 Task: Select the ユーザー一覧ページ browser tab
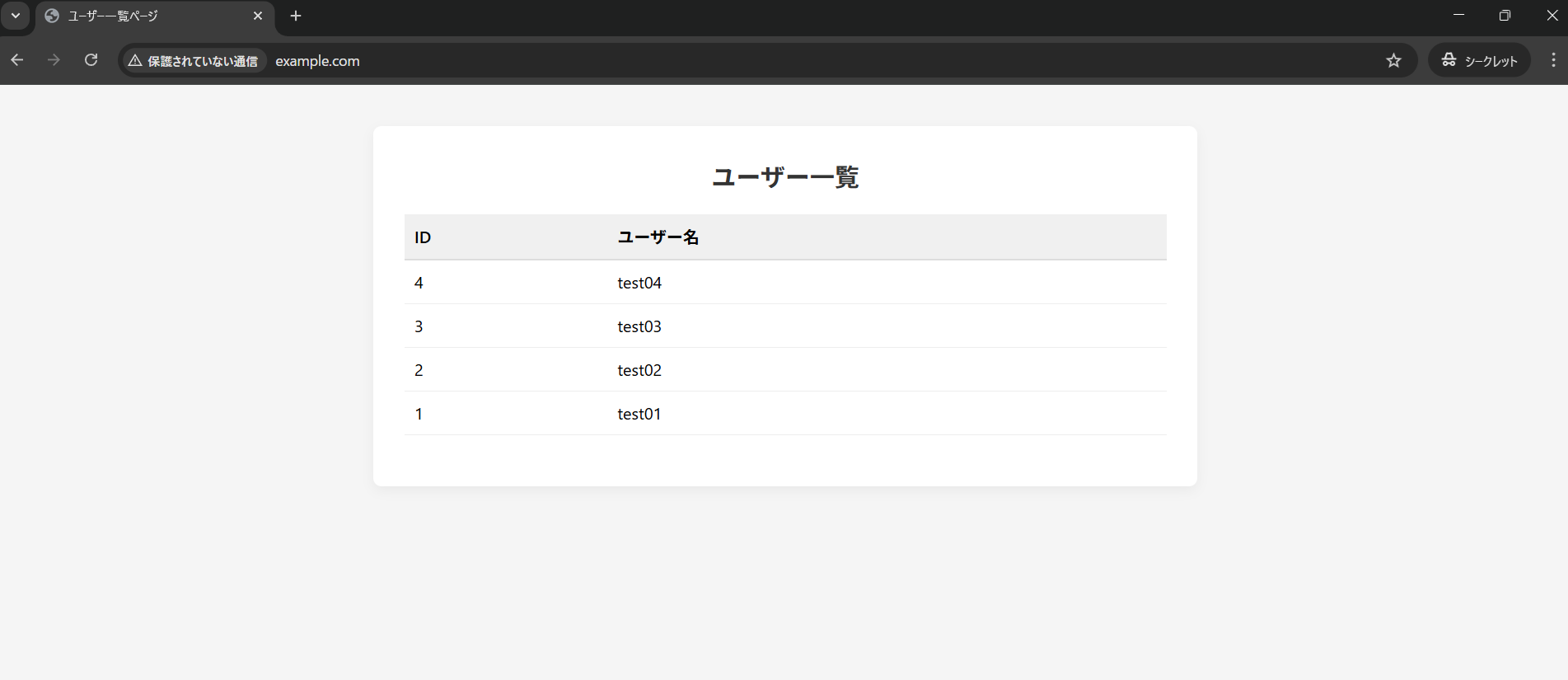[140, 16]
